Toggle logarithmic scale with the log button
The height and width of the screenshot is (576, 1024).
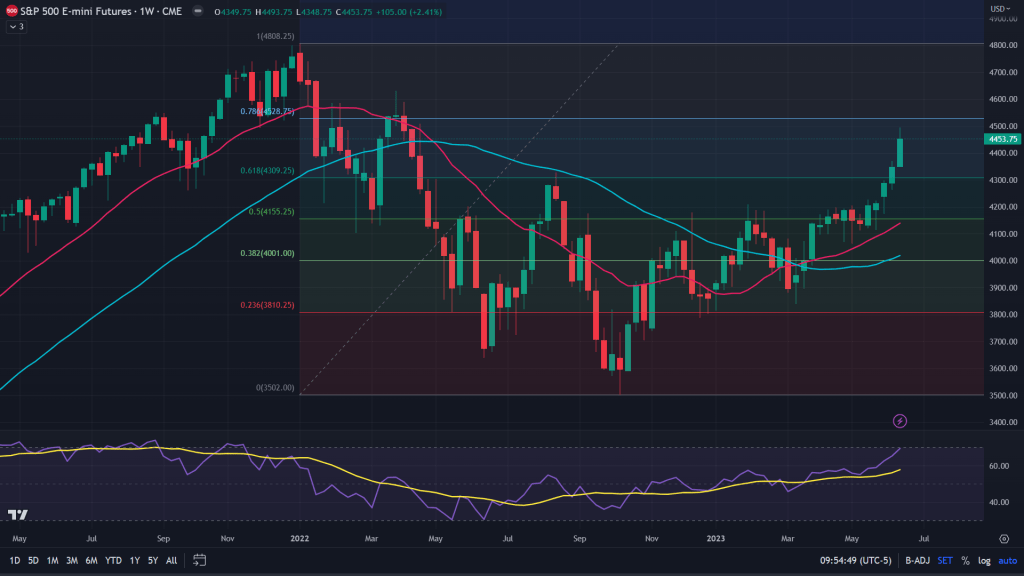[x=986, y=561]
